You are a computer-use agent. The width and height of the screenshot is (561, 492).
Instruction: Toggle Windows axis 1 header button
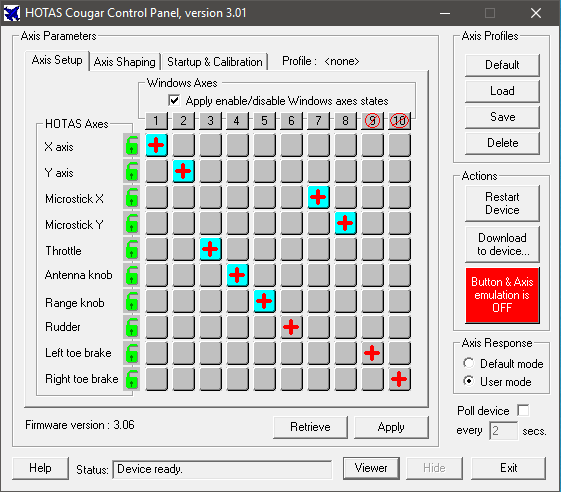click(156, 121)
